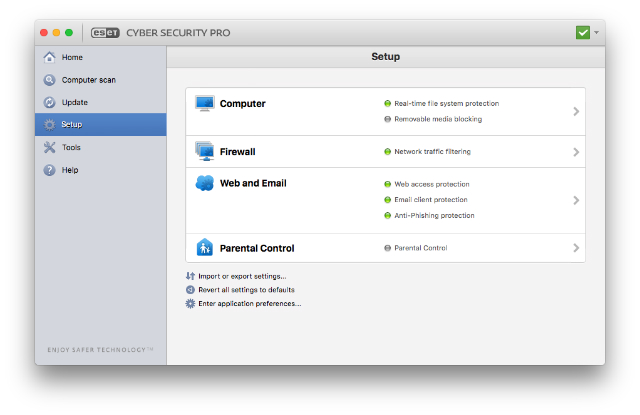Click Web access protection text
The image size is (640, 415).
click(x=432, y=184)
